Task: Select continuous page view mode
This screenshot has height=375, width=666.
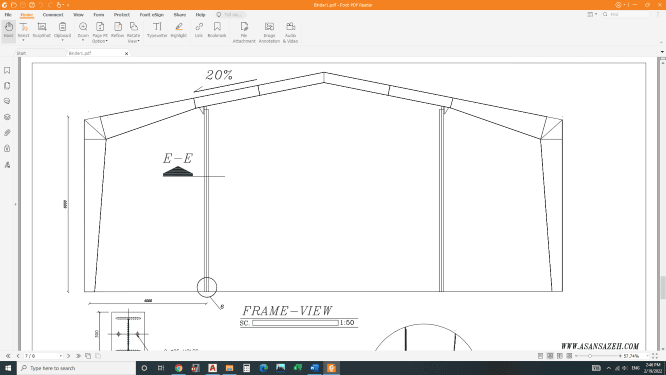Action: [x=550, y=356]
